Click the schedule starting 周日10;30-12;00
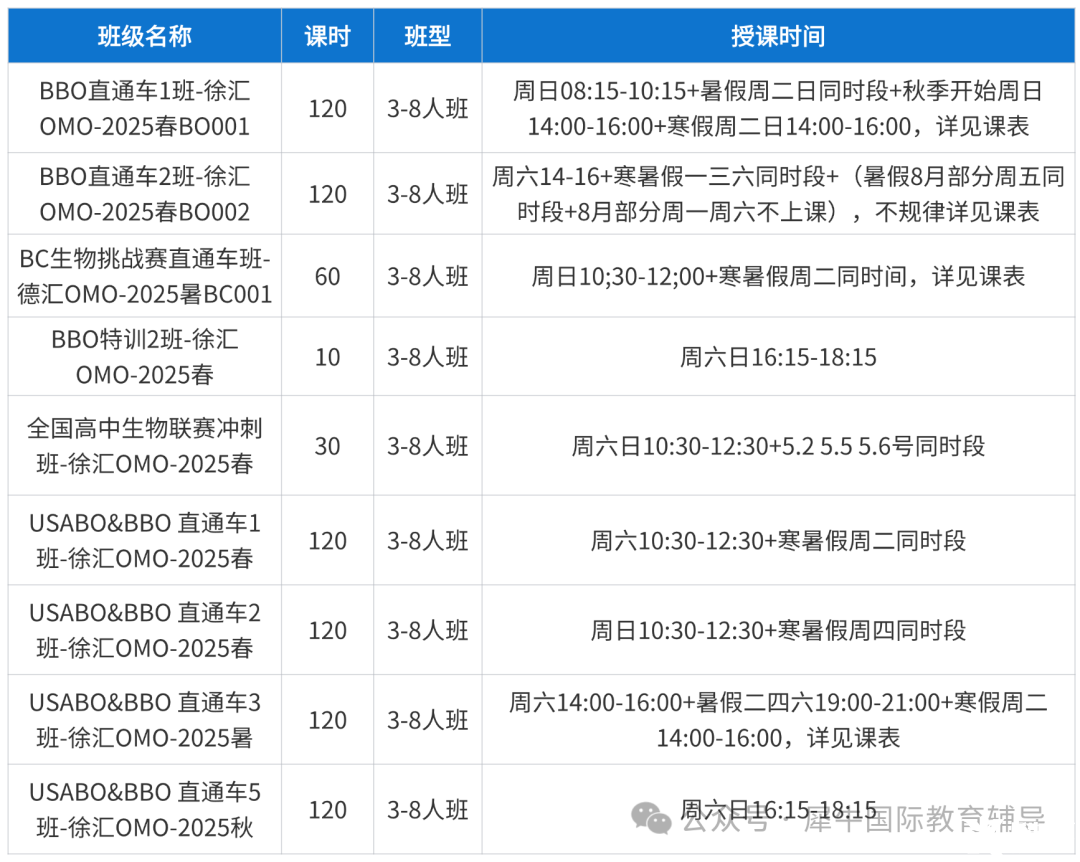 tap(778, 276)
